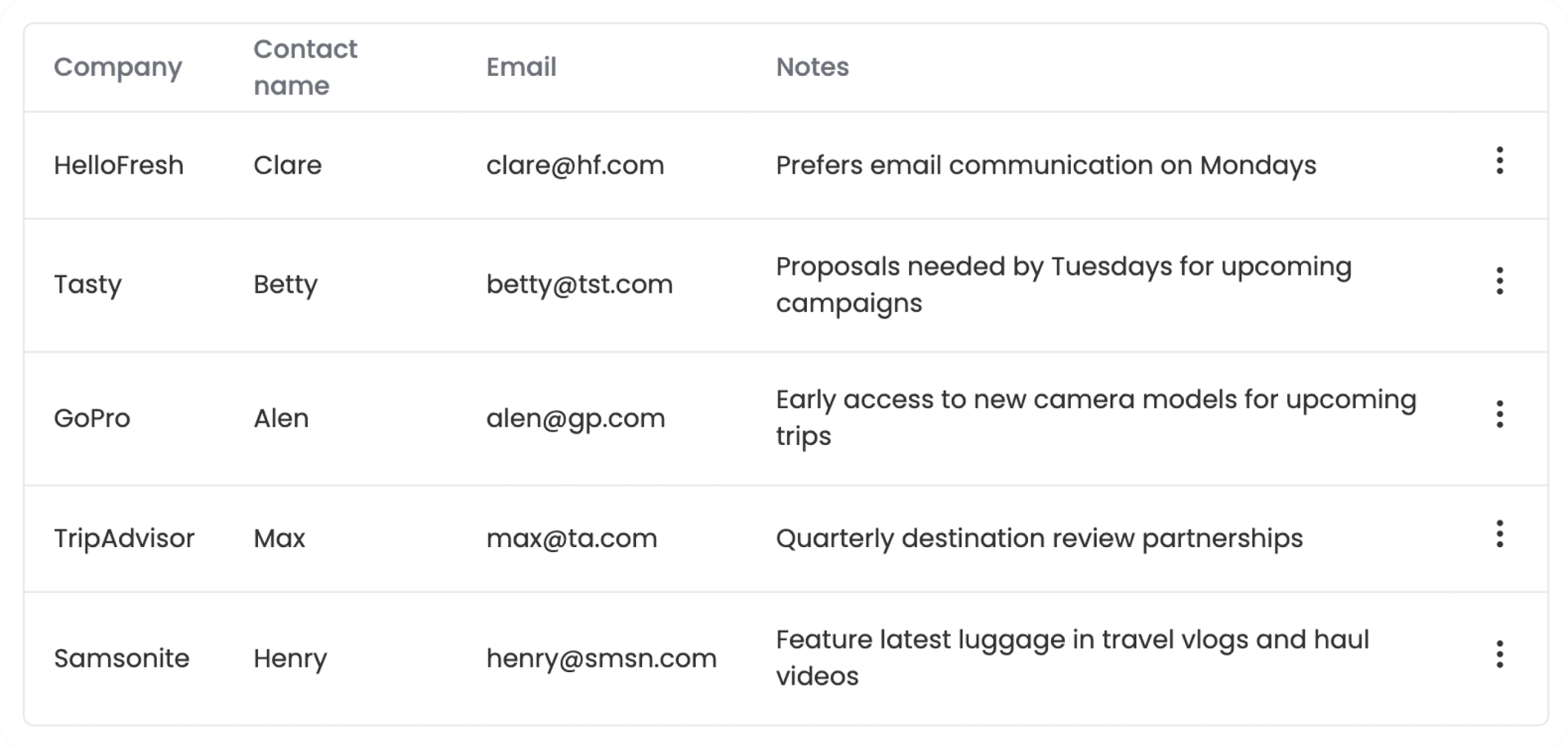Click the Notes column header

(x=812, y=67)
